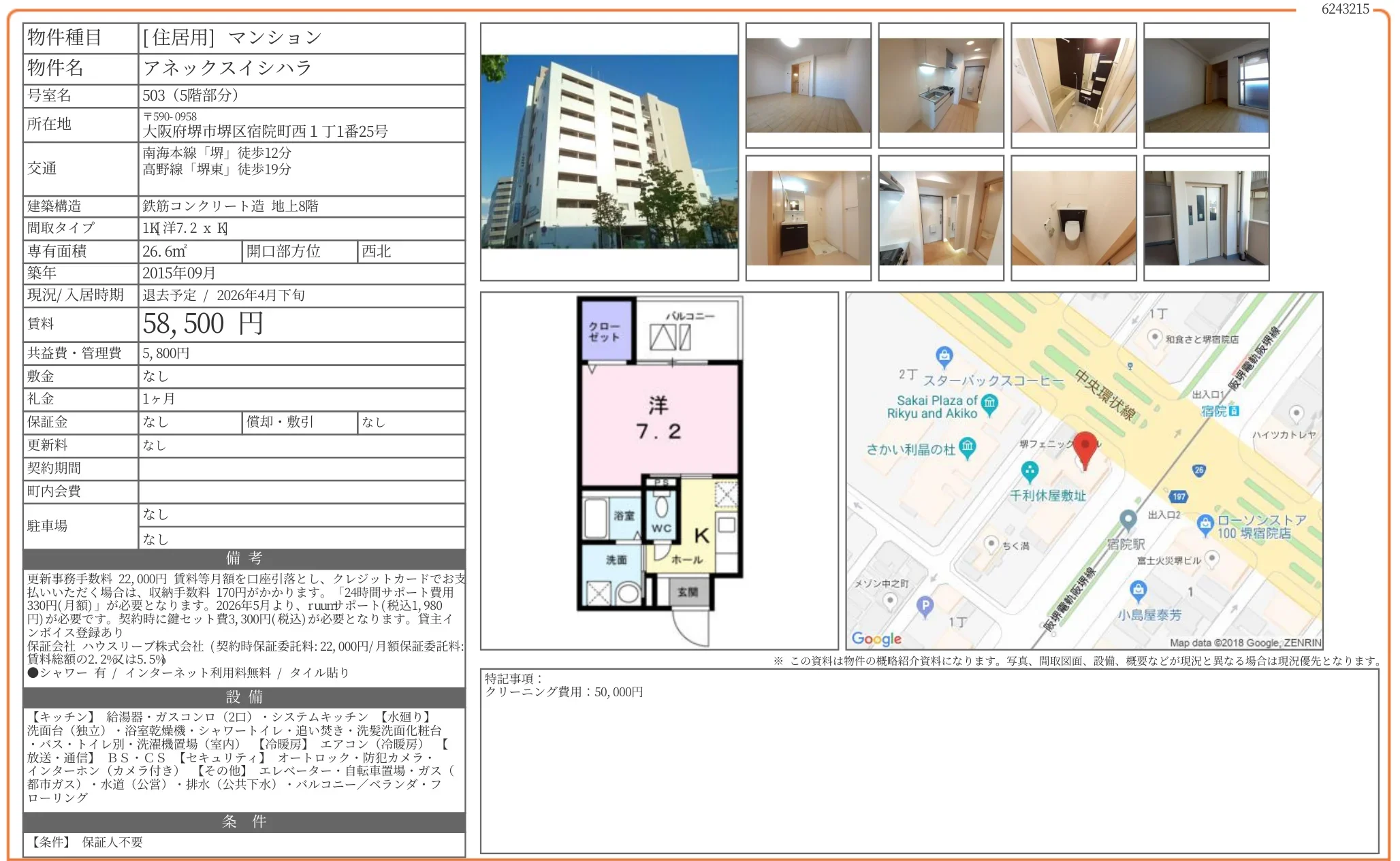Click the Lawson Store 100 shopping icon
1400x861 pixels.
click(1205, 523)
